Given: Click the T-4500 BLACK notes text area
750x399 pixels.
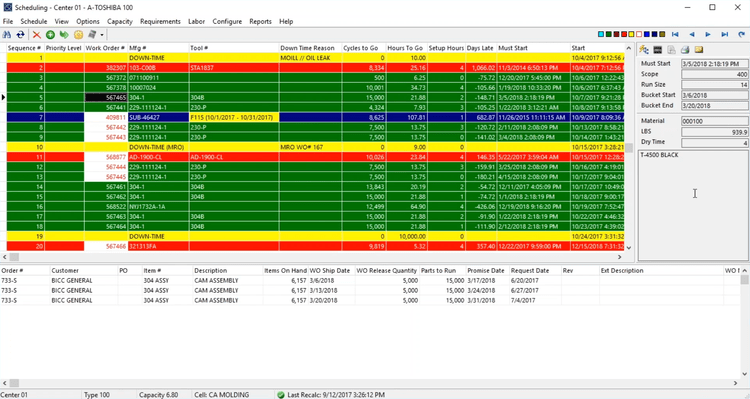Looking at the screenshot, I should [694, 205].
